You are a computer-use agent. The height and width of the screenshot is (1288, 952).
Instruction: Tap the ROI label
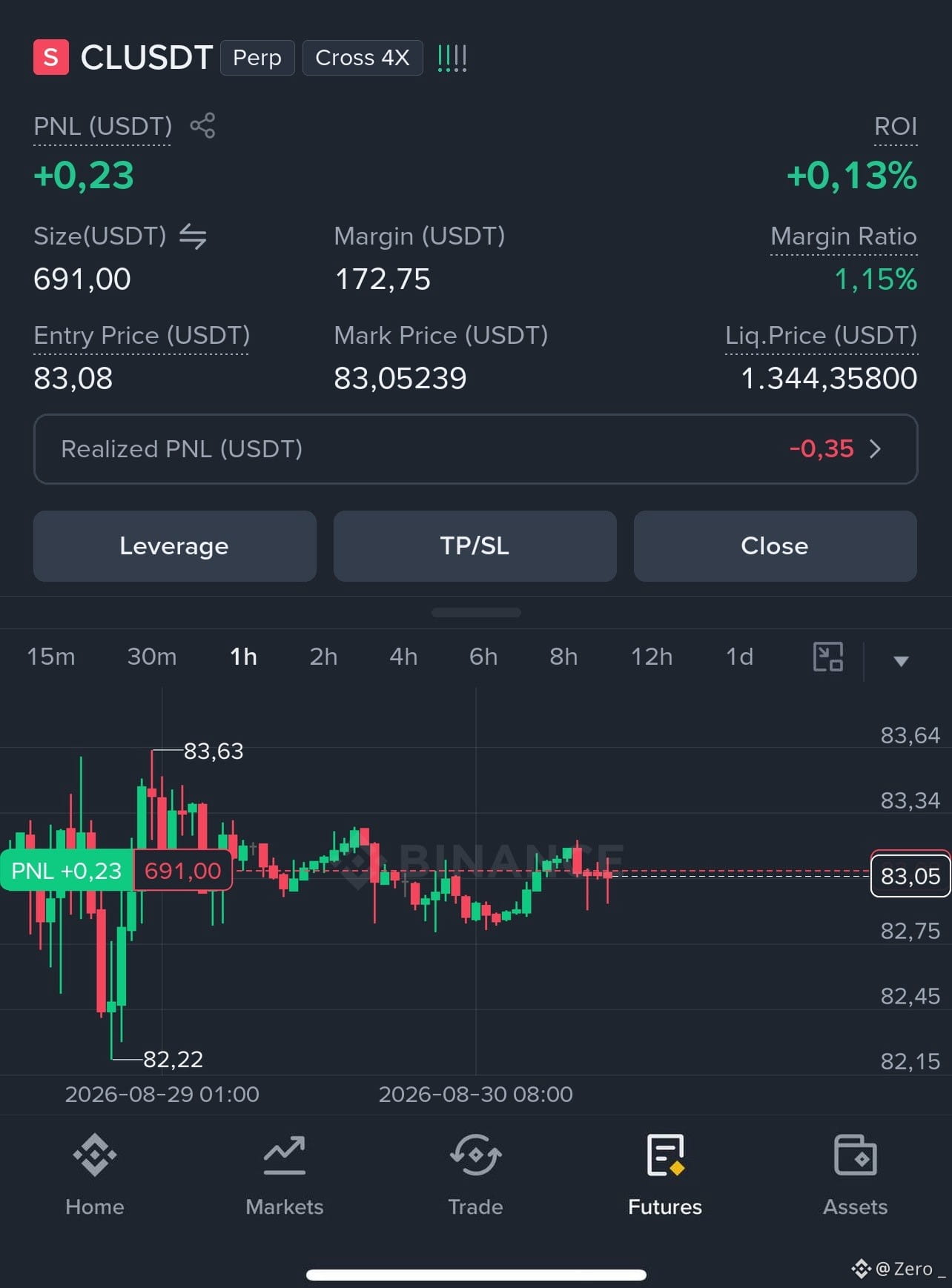[896, 127]
